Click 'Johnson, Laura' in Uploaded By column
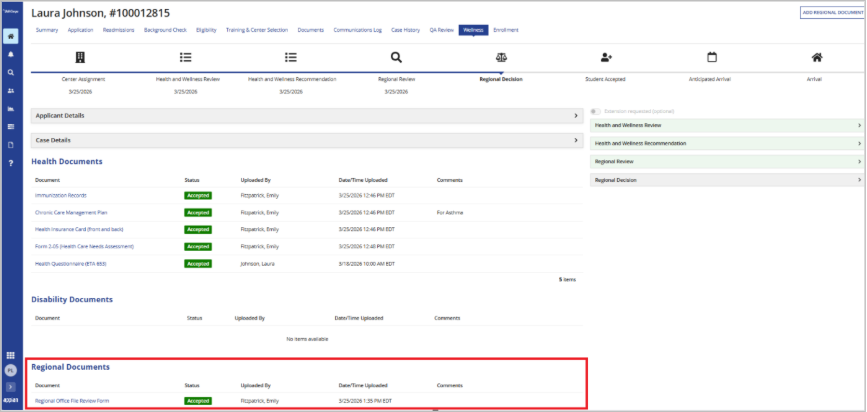867x412 pixels. [258, 264]
